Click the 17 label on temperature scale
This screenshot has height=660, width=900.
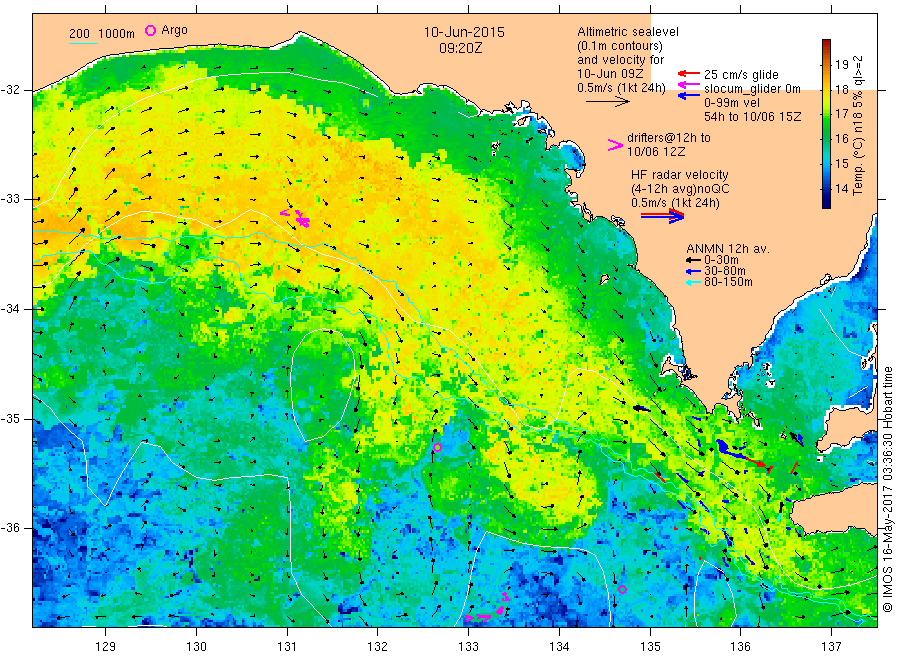(x=841, y=114)
